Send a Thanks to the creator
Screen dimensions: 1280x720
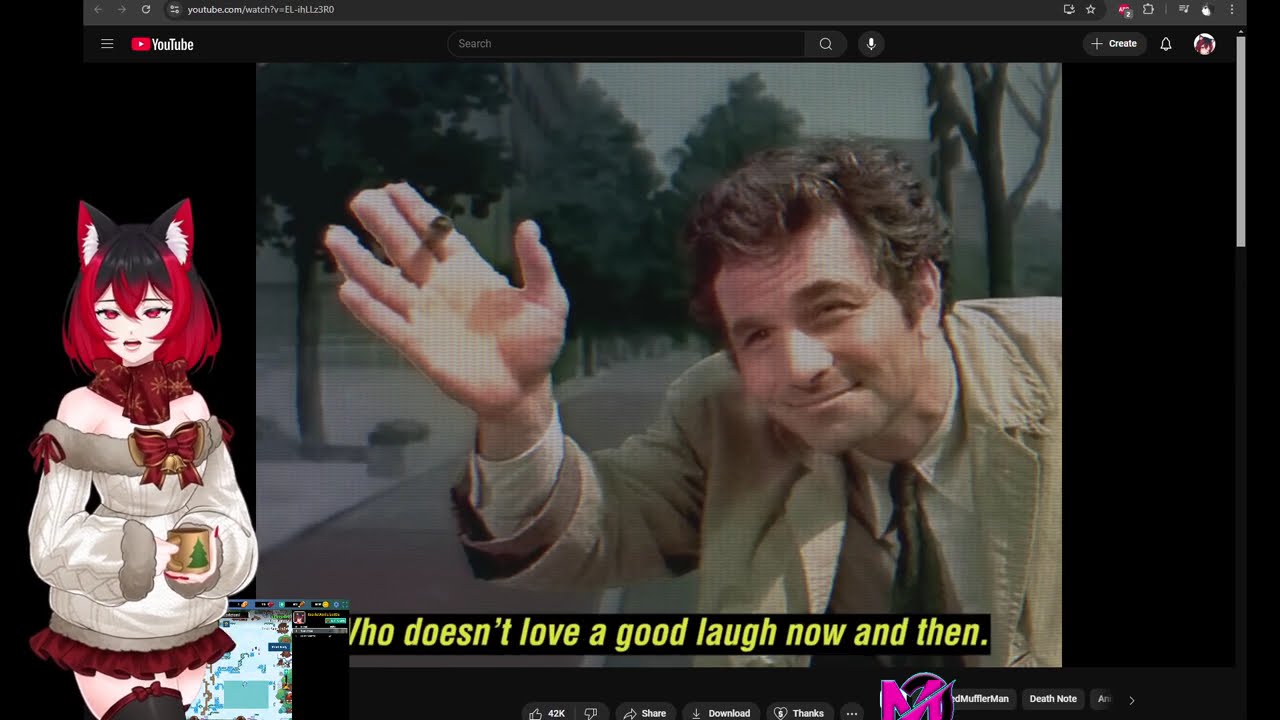pyautogui.click(x=800, y=713)
